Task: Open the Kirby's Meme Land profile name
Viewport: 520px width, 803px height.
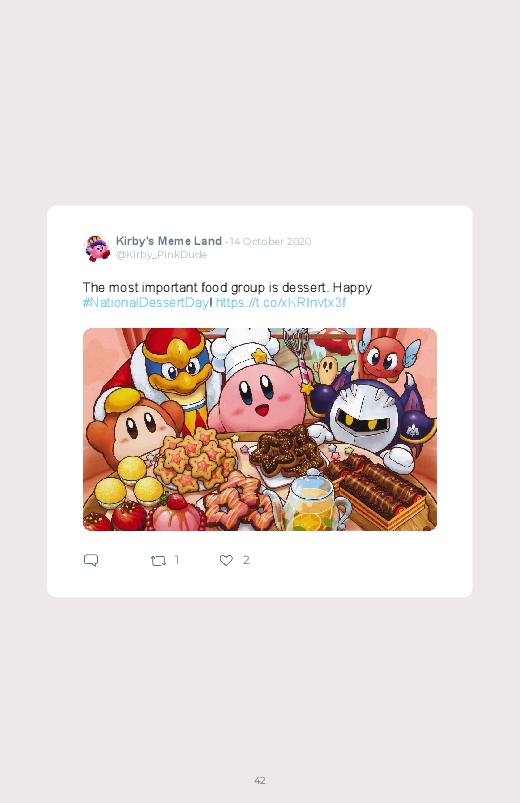Action: click(x=169, y=241)
